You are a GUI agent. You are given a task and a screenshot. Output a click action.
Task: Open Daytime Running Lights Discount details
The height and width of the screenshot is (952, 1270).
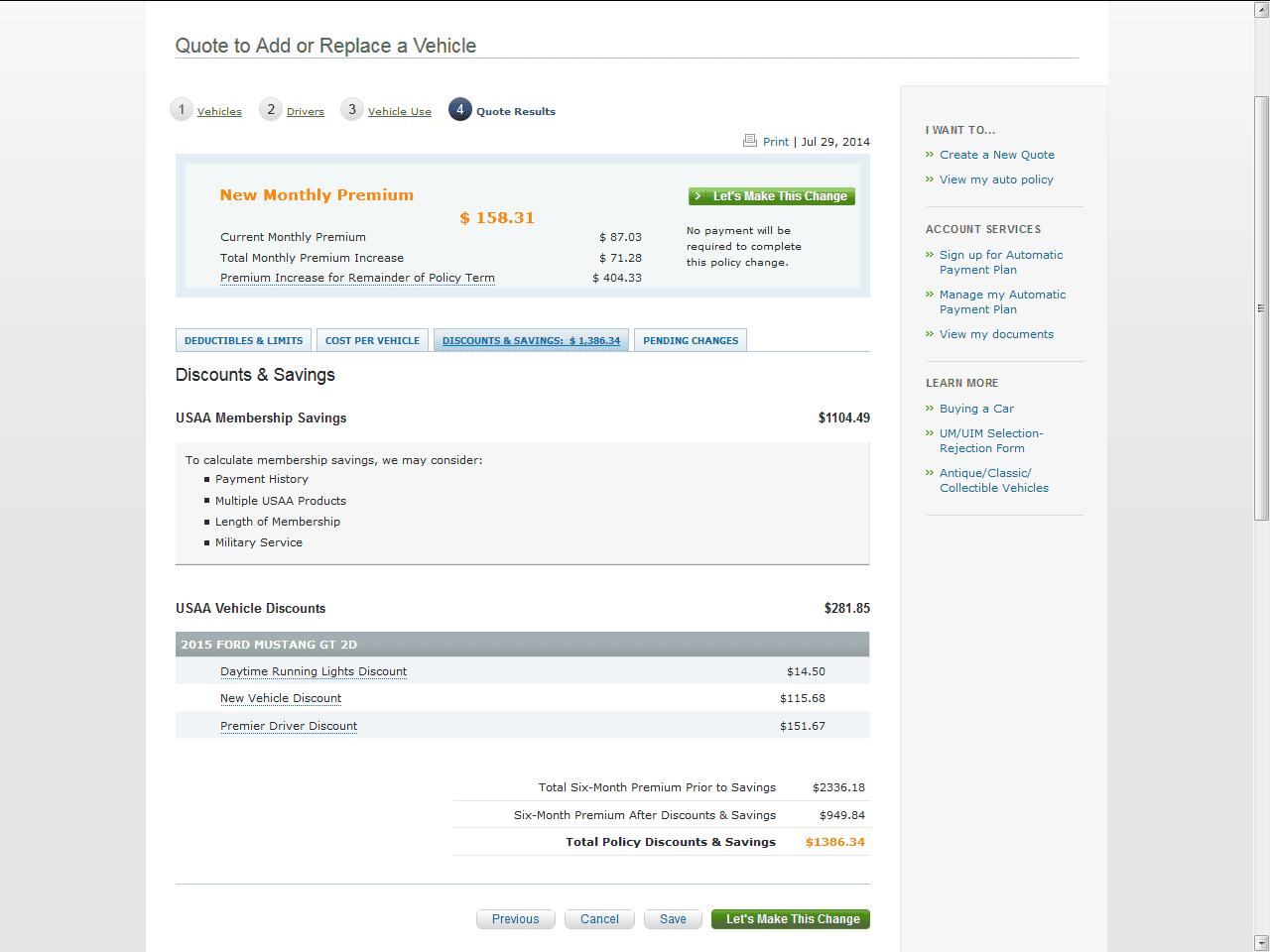[314, 671]
